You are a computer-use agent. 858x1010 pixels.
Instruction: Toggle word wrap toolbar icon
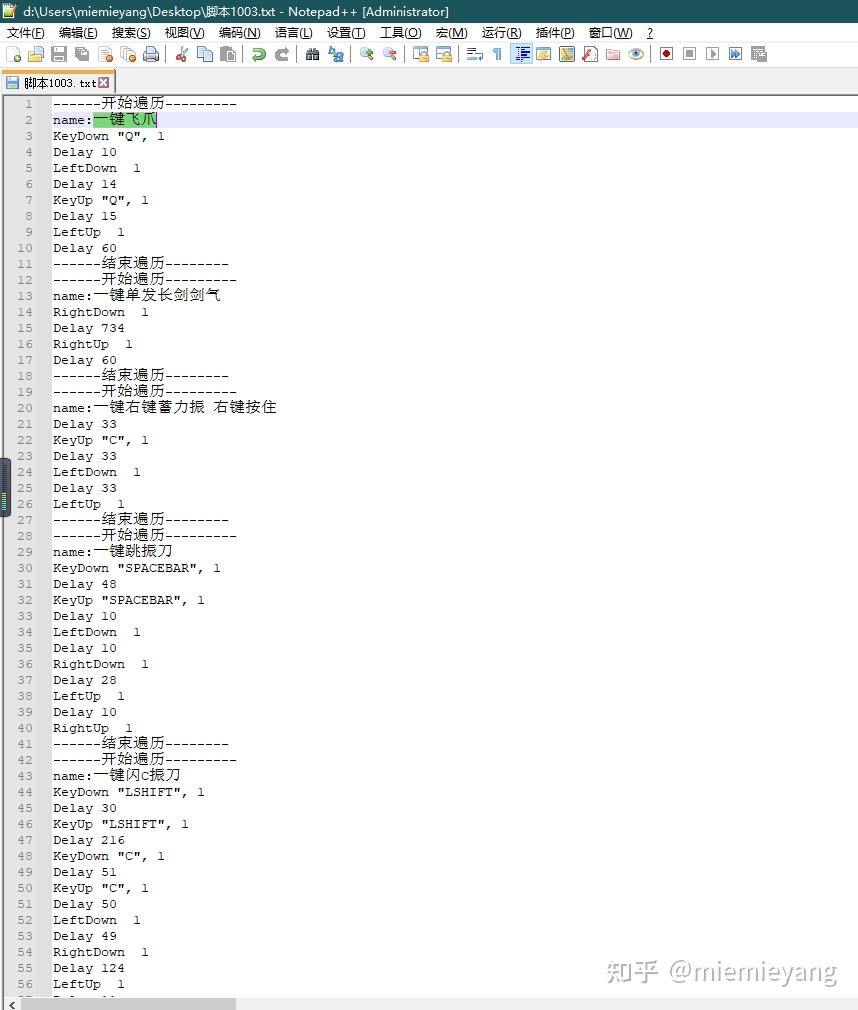475,55
